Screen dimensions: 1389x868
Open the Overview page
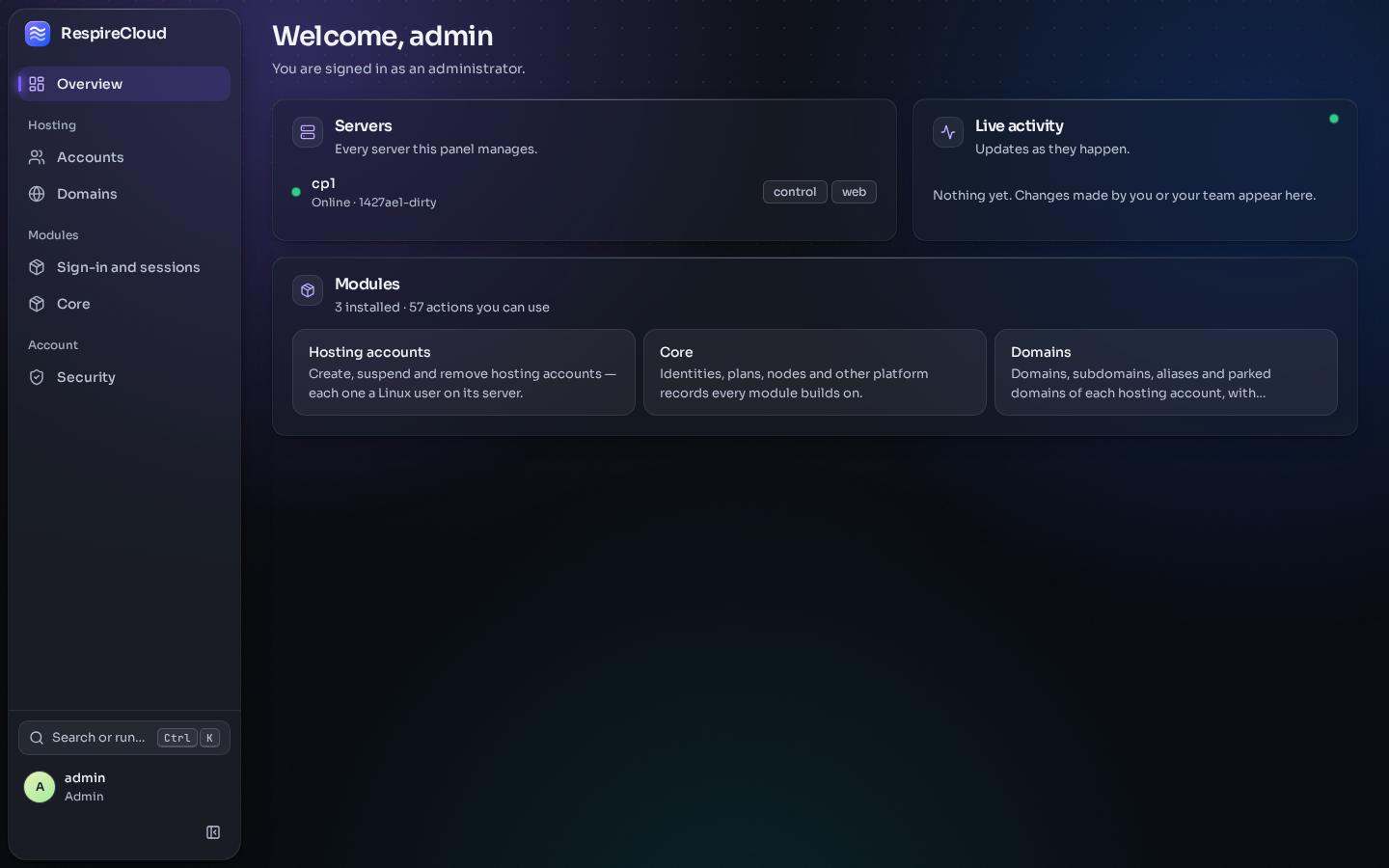point(124,84)
